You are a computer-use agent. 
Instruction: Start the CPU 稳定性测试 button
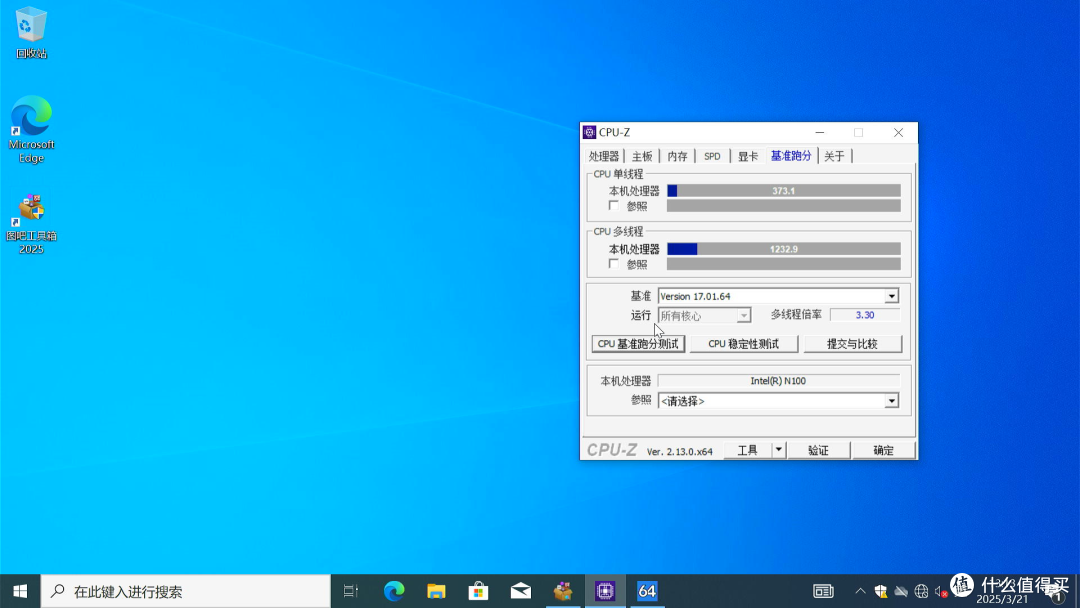click(744, 344)
